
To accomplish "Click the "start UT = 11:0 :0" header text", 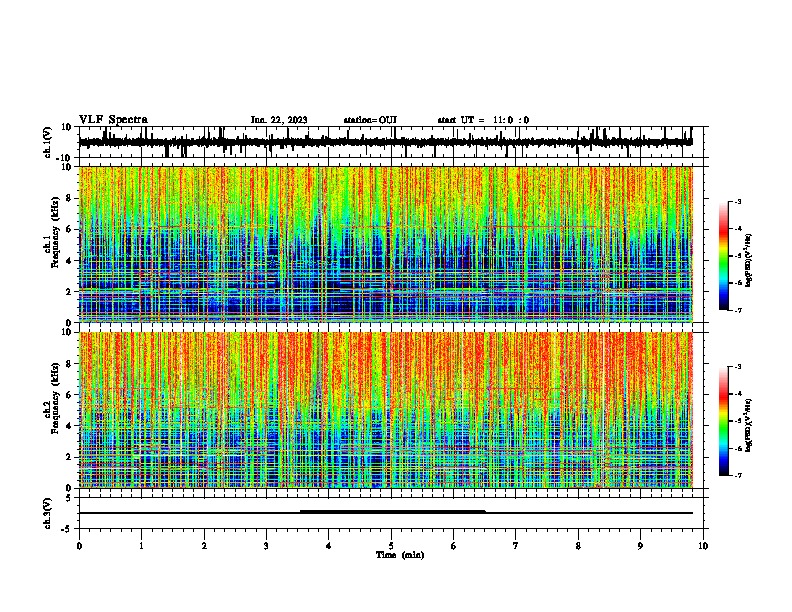I will [483, 120].
